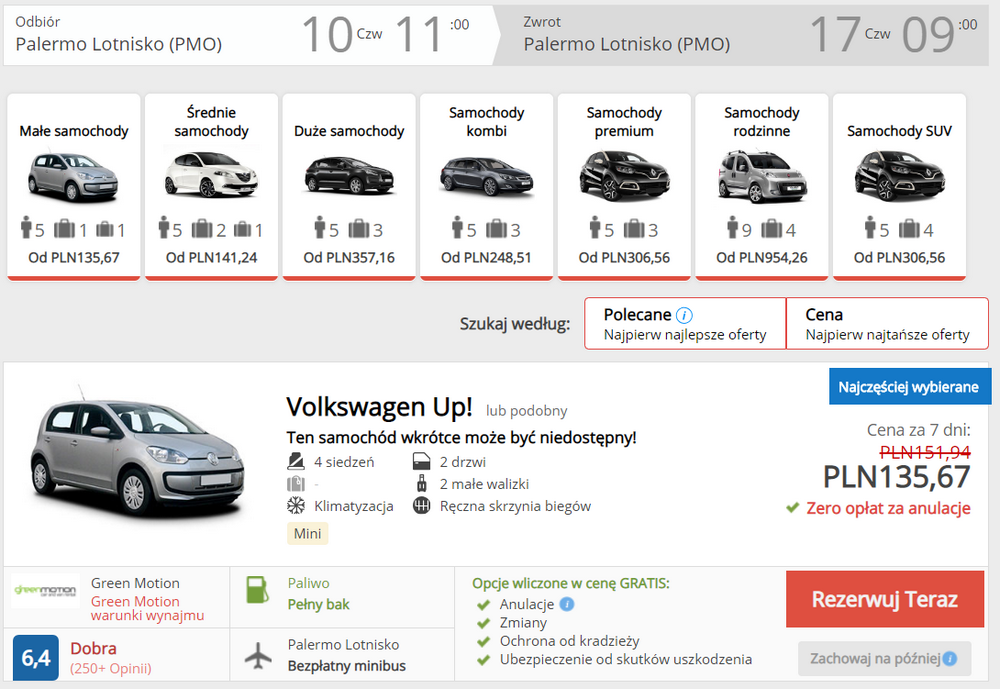
Task: Change the pickup date 10 Czw
Action: coord(342,34)
